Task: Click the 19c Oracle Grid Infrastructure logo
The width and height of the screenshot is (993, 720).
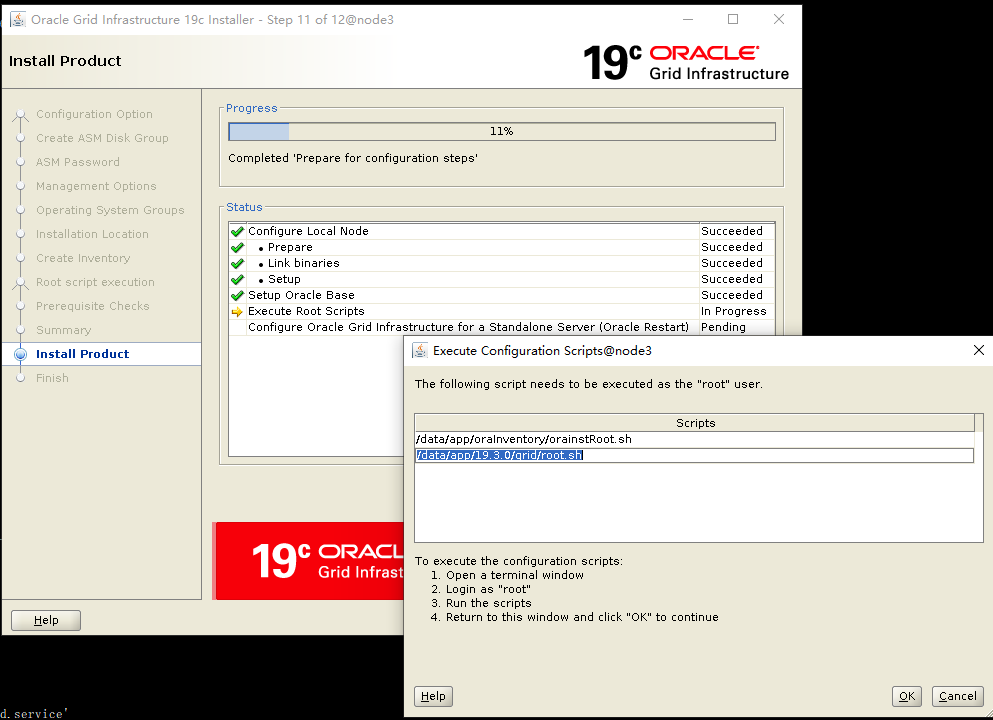Action: point(685,62)
